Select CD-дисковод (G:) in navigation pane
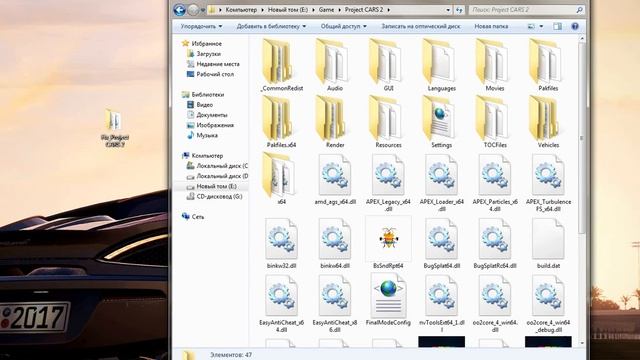The height and width of the screenshot is (360, 640). click(214, 197)
